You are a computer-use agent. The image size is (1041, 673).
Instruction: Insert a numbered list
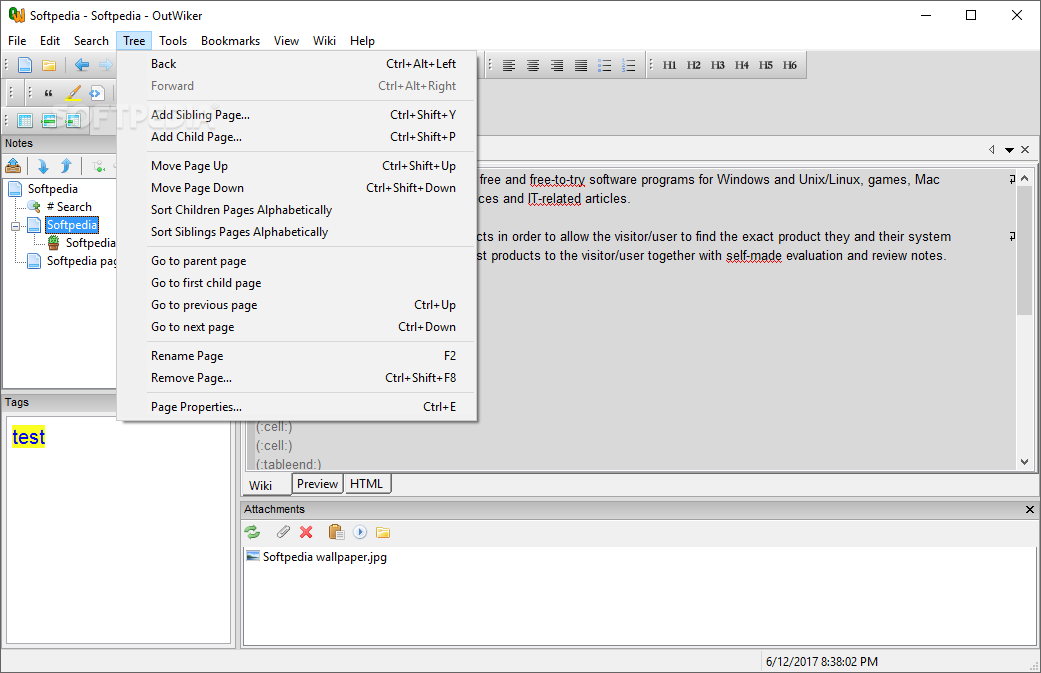click(x=628, y=65)
